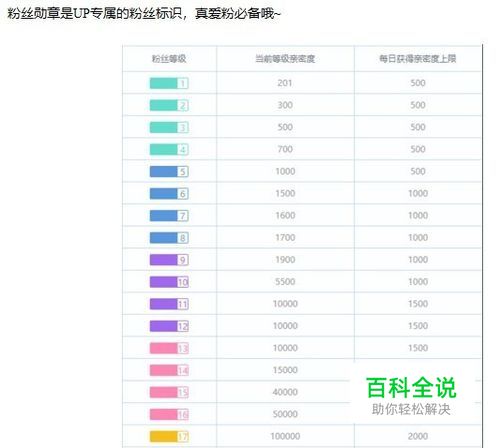Click the intimacy value 50000 for level 16
The height and width of the screenshot is (448, 500).
pos(285,414)
